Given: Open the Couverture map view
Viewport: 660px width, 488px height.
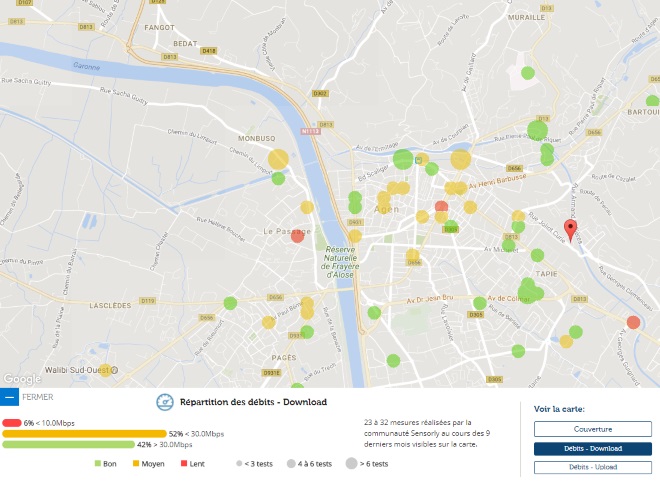Looking at the screenshot, I should 593,429.
